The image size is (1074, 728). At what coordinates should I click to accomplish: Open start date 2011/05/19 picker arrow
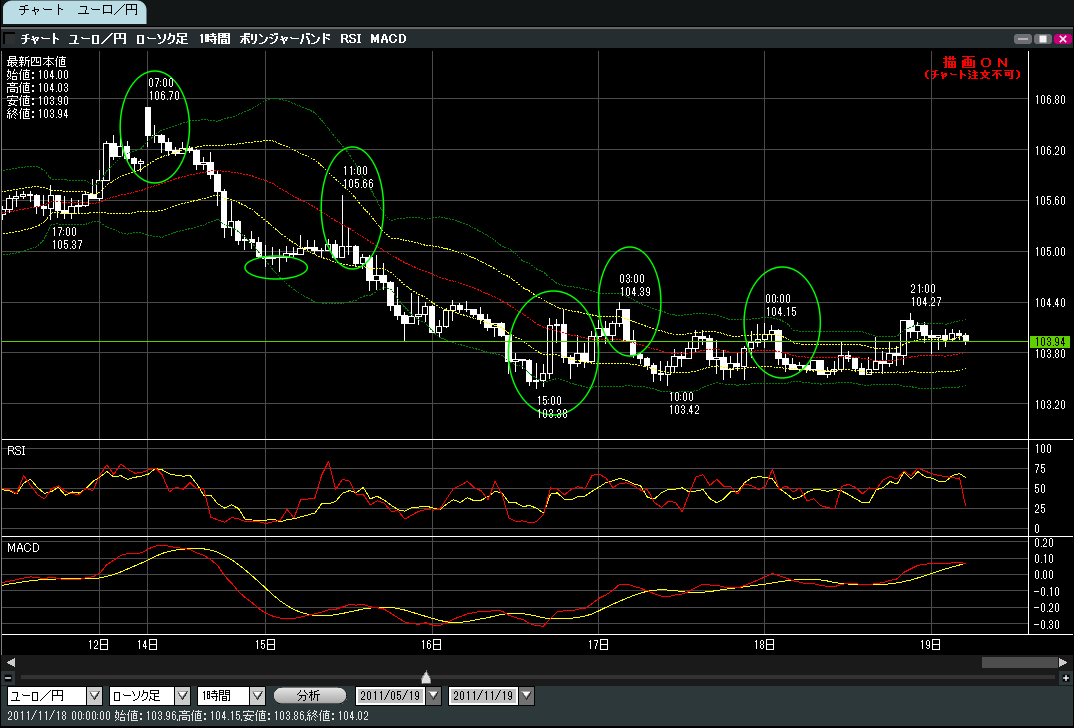coord(434,695)
